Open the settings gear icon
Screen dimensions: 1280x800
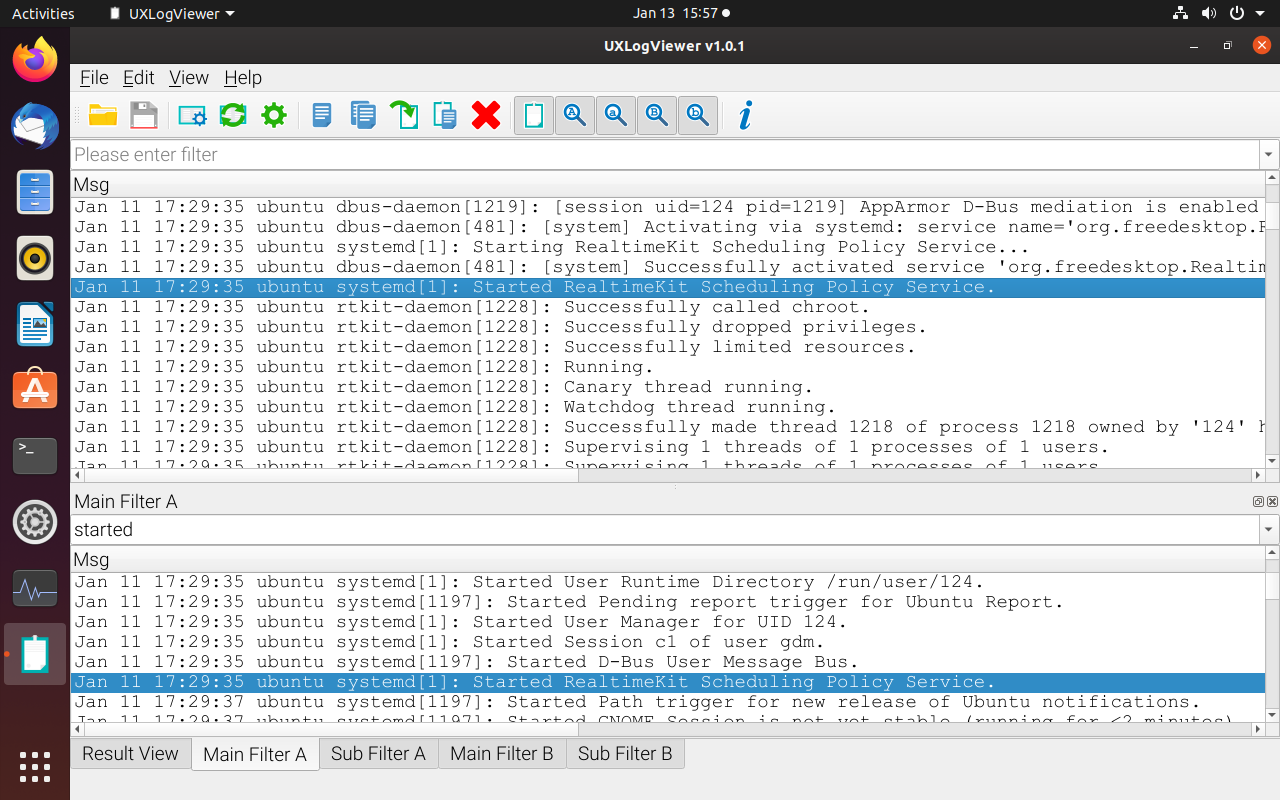(x=273, y=114)
